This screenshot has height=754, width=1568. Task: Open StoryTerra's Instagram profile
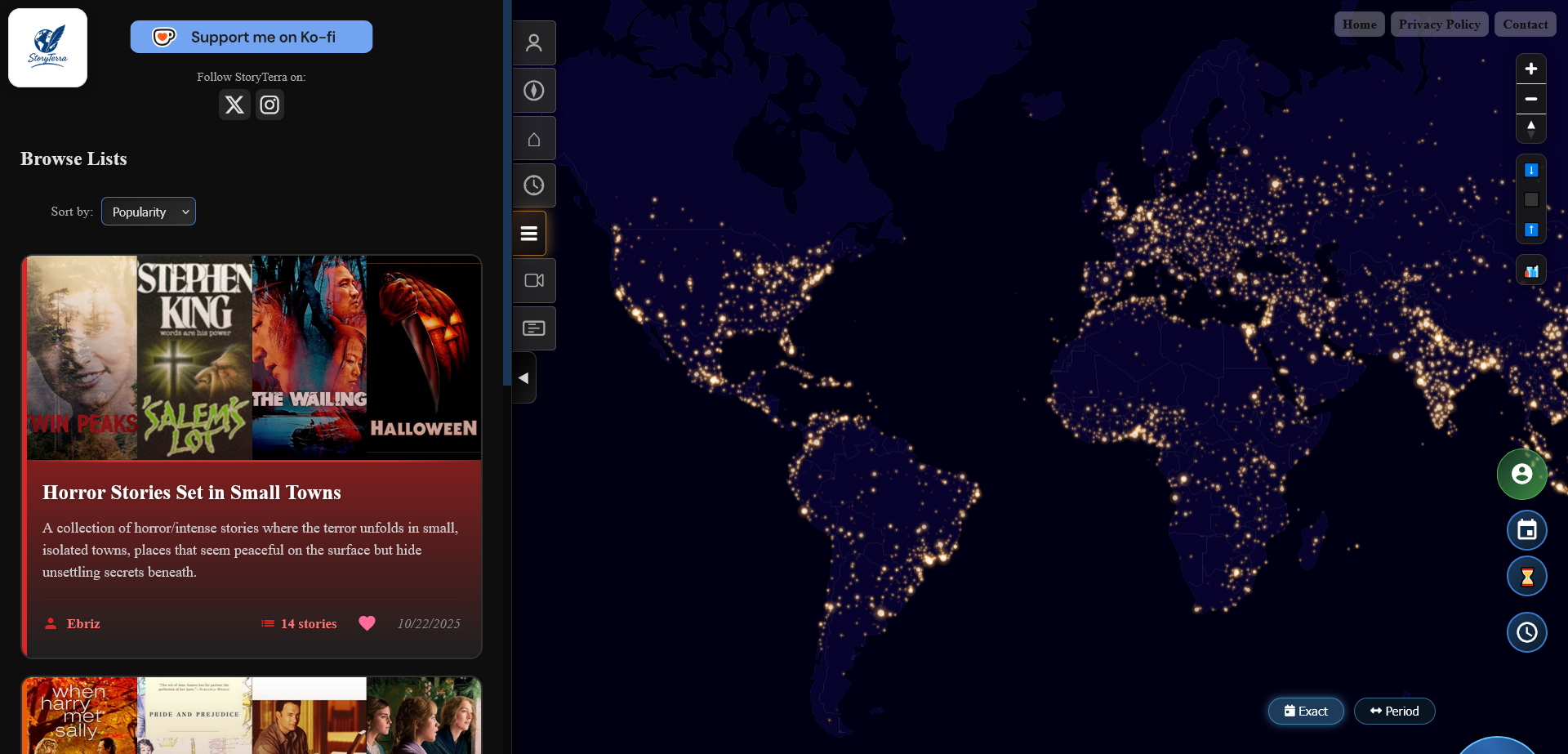[269, 105]
